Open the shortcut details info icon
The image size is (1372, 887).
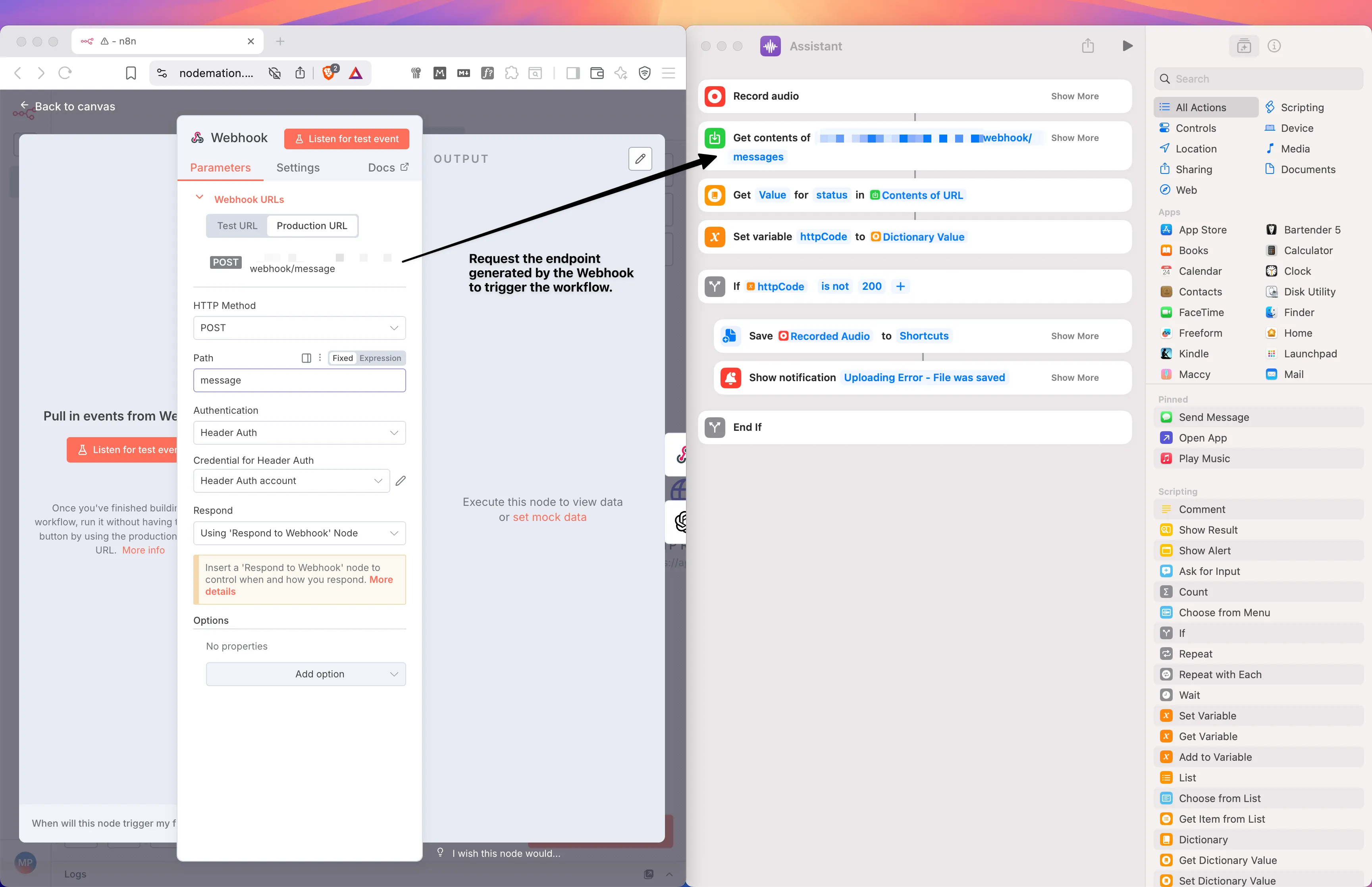(x=1274, y=46)
